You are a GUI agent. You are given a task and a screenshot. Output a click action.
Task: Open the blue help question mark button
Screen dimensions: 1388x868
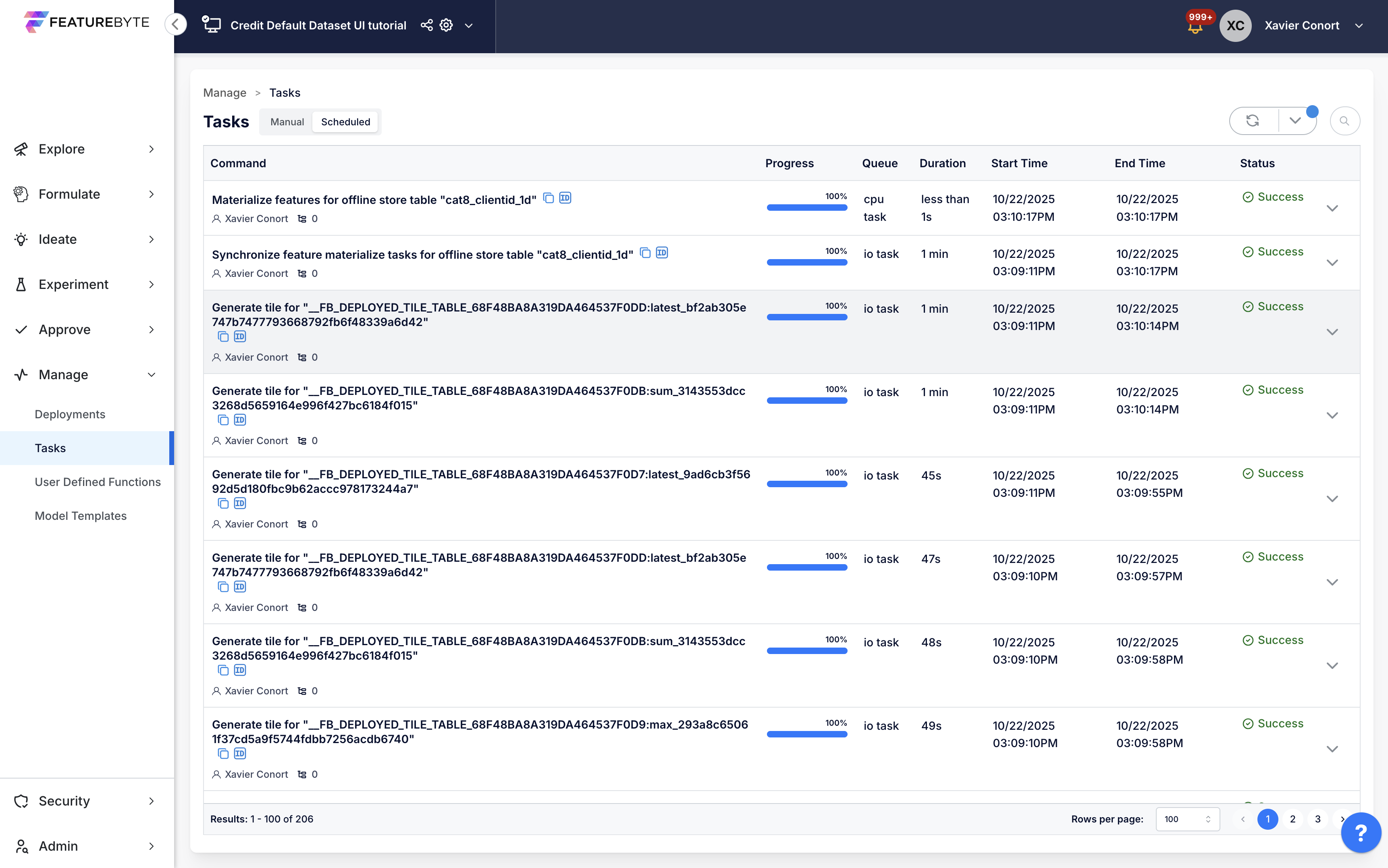pos(1361,833)
